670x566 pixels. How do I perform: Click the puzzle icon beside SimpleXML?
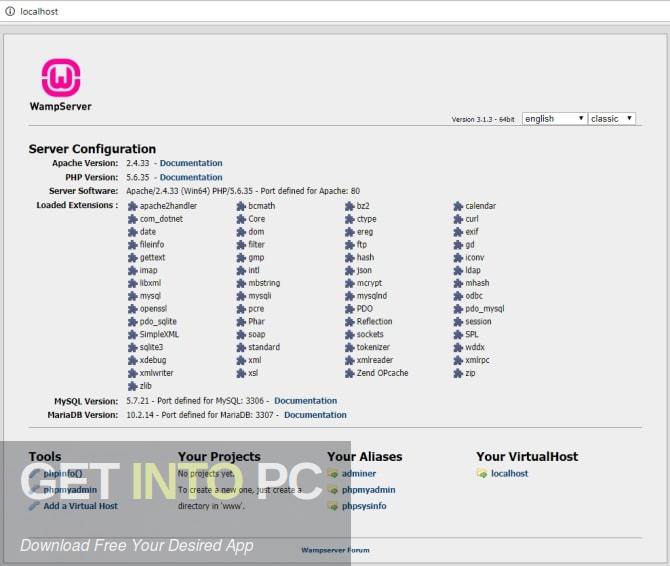132,334
